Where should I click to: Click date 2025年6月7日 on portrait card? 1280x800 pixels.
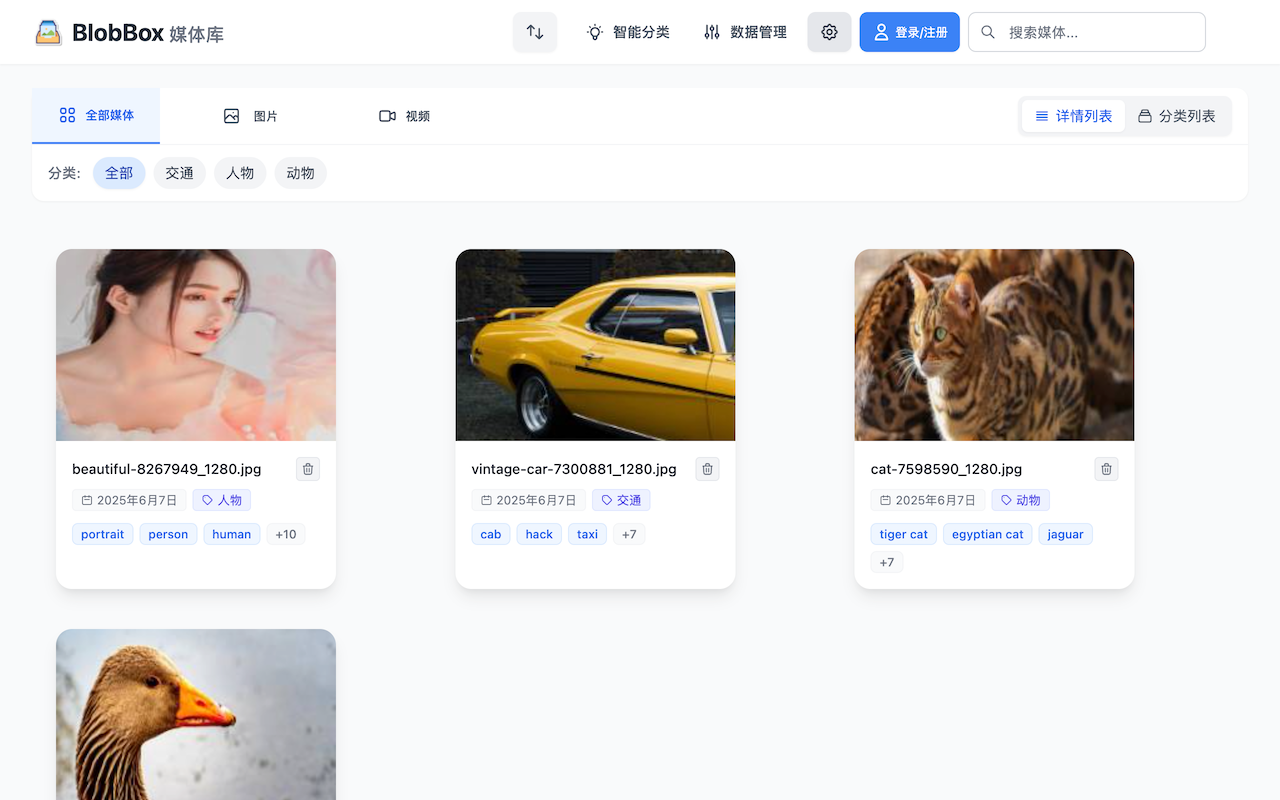click(x=129, y=500)
